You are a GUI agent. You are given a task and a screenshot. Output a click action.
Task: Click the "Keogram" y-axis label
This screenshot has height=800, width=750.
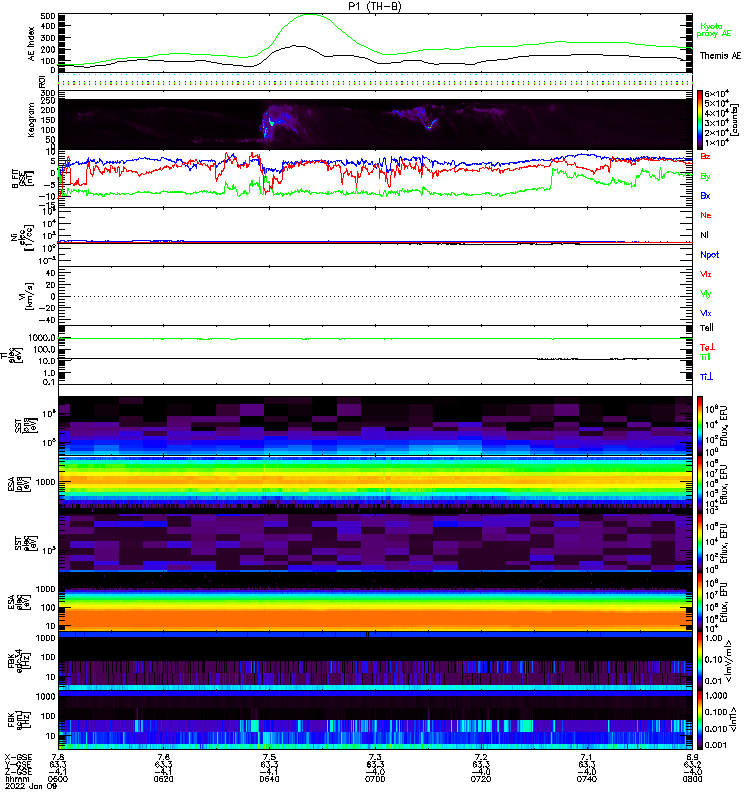[x=31, y=119]
